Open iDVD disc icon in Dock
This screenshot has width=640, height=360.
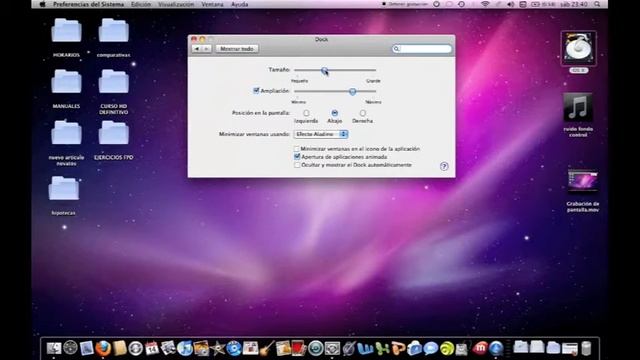pyautogui.click(x=234, y=348)
